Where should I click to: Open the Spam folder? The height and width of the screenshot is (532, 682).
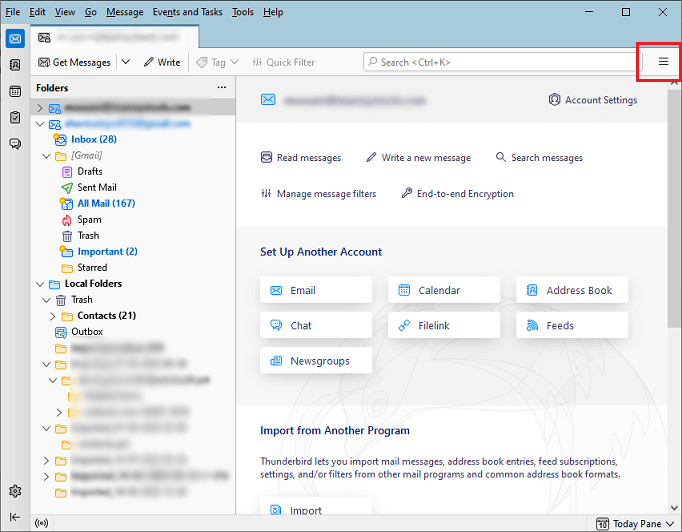point(89,220)
